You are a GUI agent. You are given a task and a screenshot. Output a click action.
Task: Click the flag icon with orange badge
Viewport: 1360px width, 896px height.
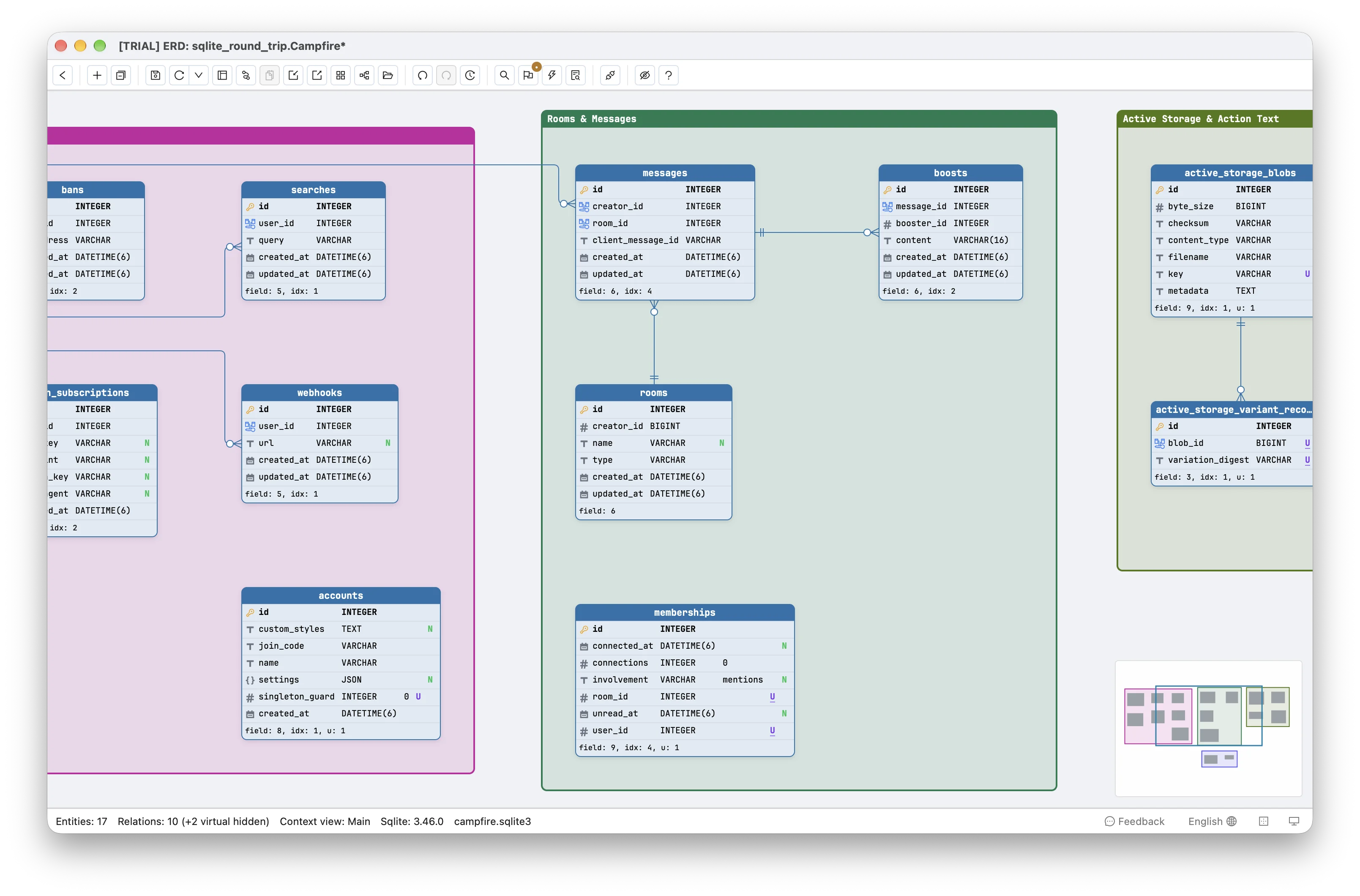529,75
